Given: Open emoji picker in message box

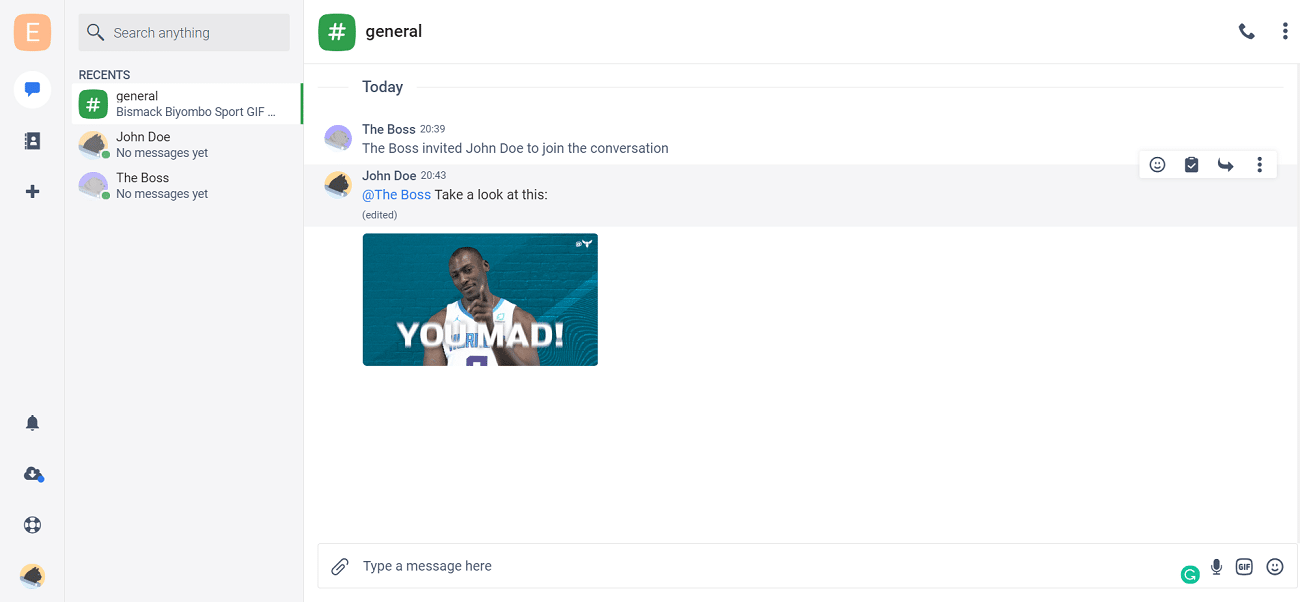Looking at the screenshot, I should 1275,567.
